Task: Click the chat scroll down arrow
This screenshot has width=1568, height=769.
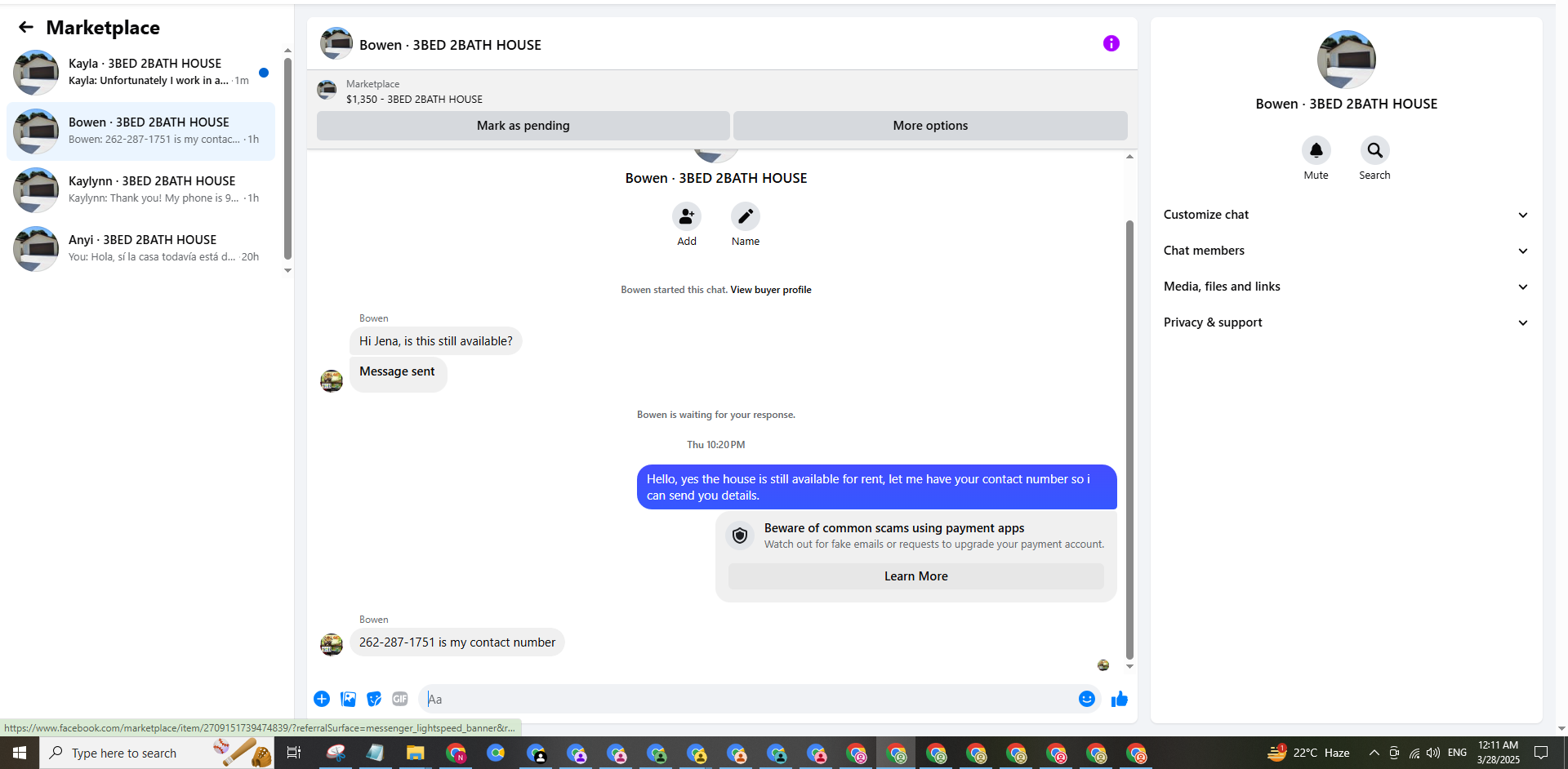Action: click(x=1129, y=667)
